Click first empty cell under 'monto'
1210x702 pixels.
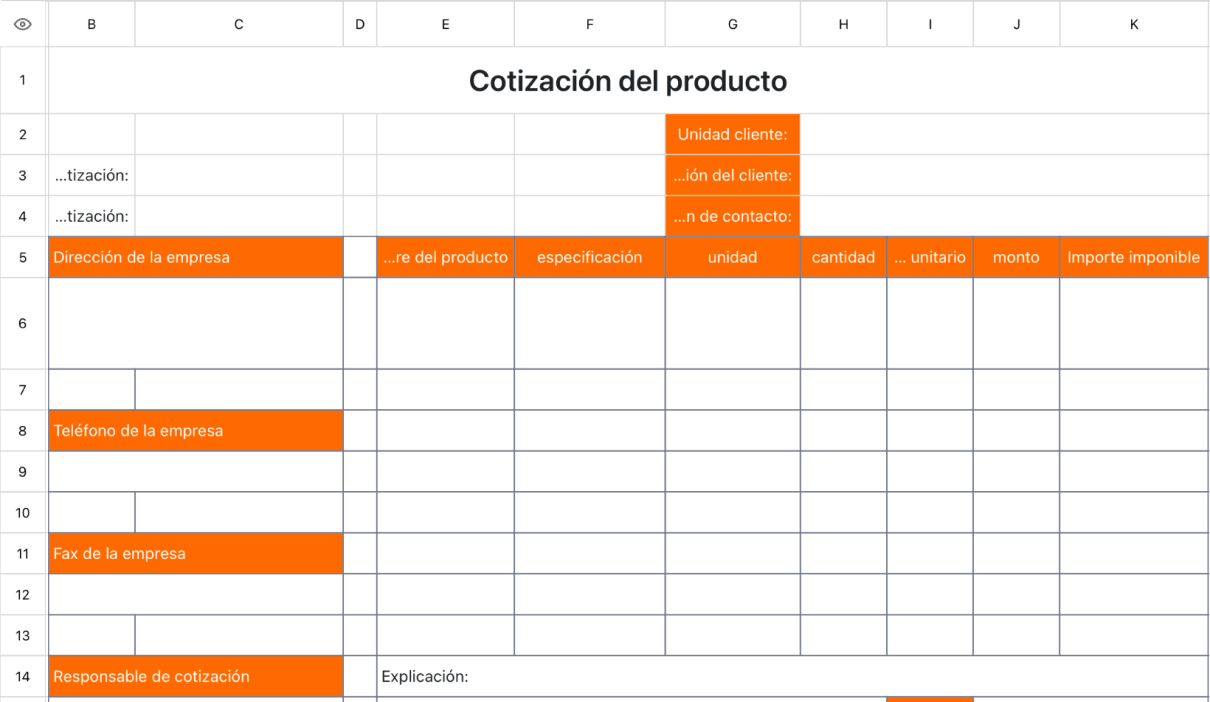1017,323
